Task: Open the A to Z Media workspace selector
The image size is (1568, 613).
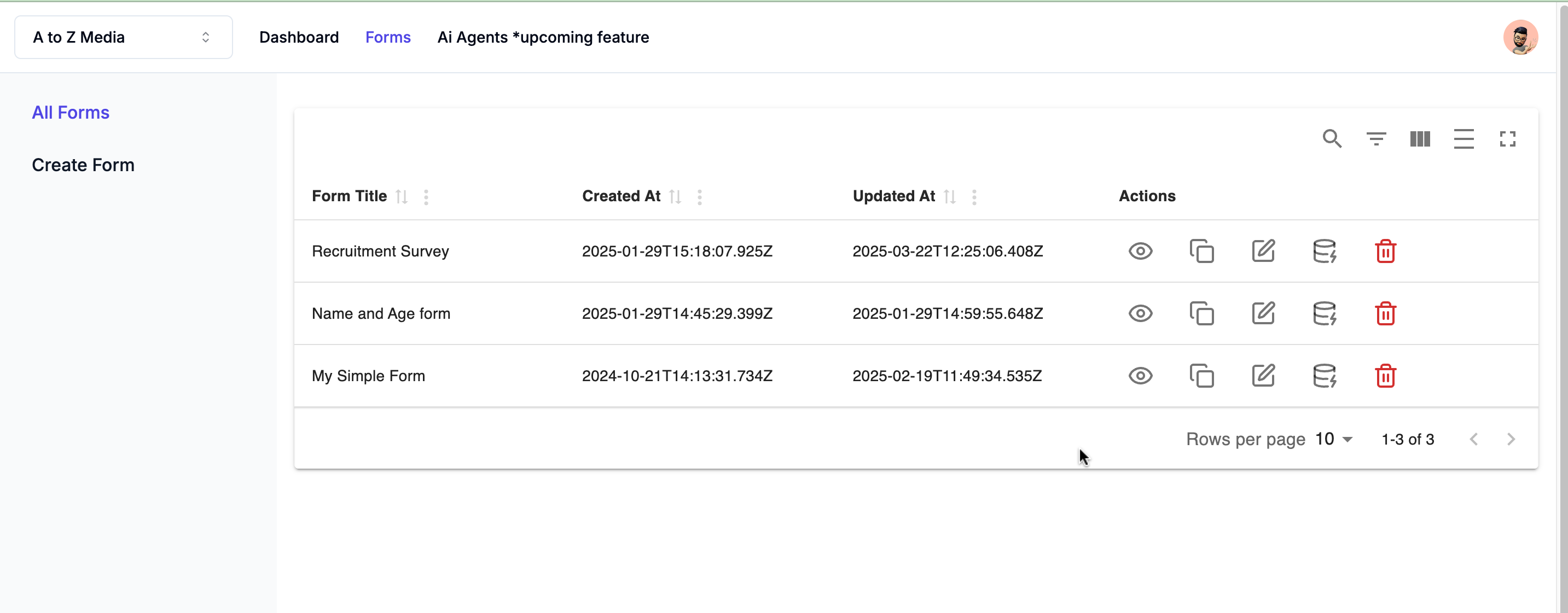Action: point(124,37)
